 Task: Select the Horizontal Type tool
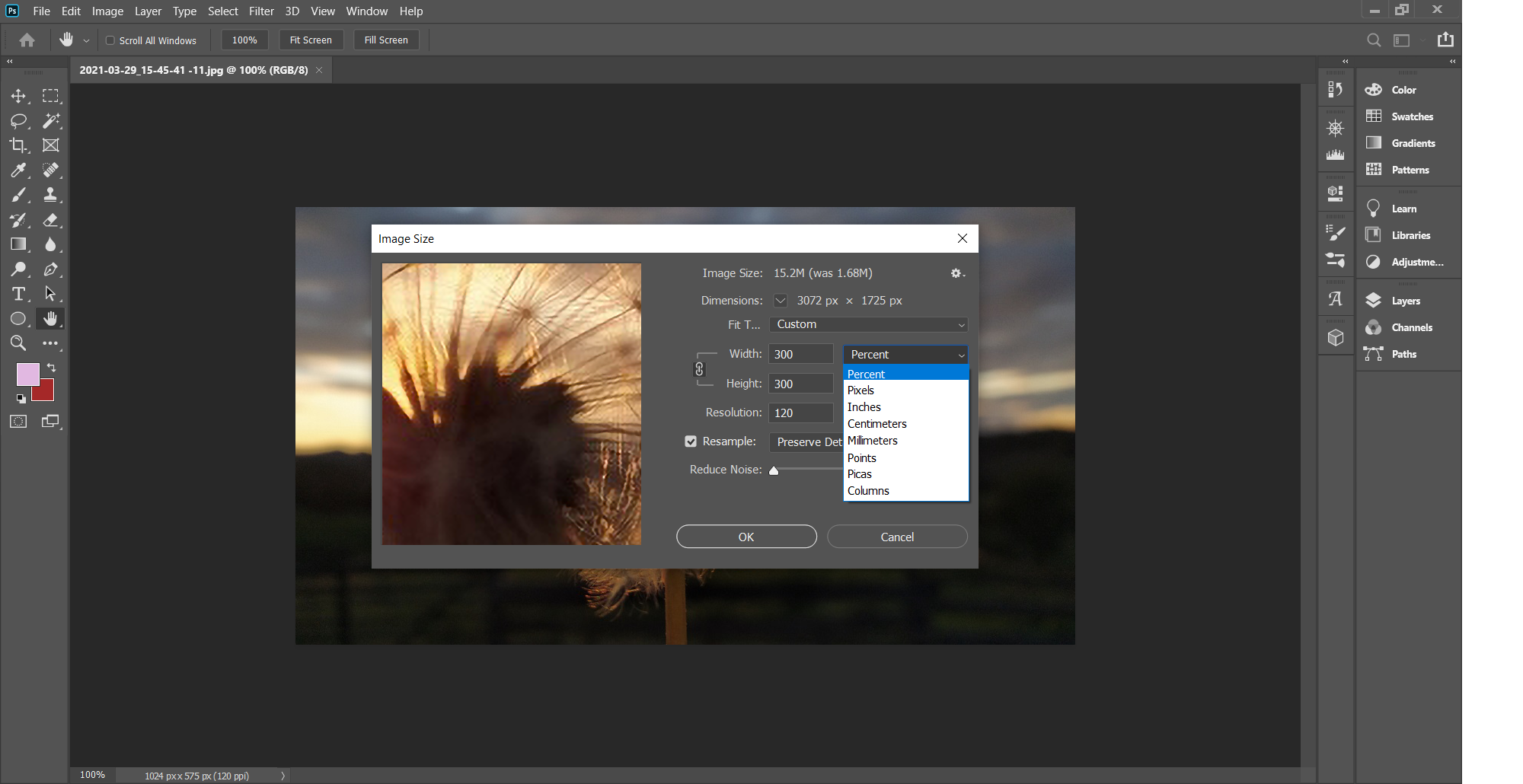[x=18, y=294]
